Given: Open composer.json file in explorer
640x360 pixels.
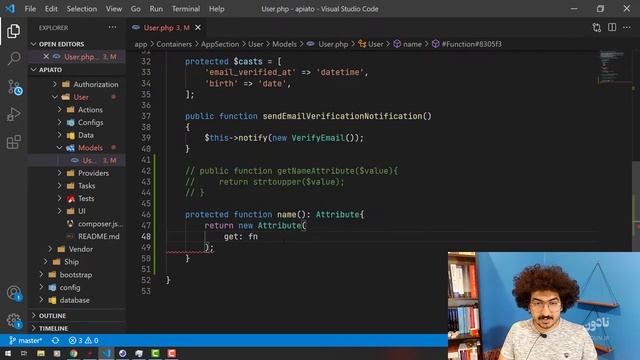Looking at the screenshot, I should click(77, 223).
